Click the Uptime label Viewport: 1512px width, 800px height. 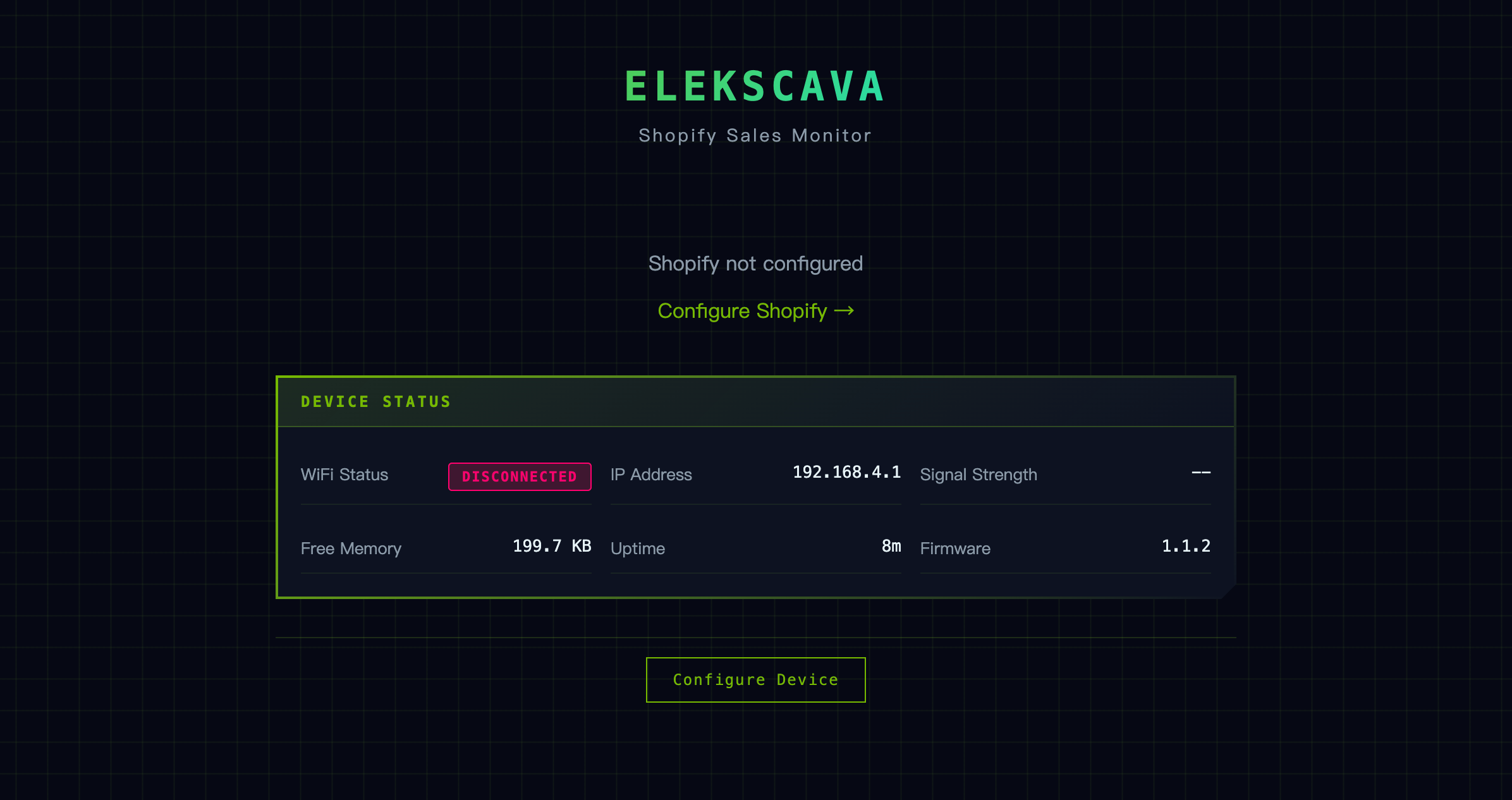coord(637,548)
